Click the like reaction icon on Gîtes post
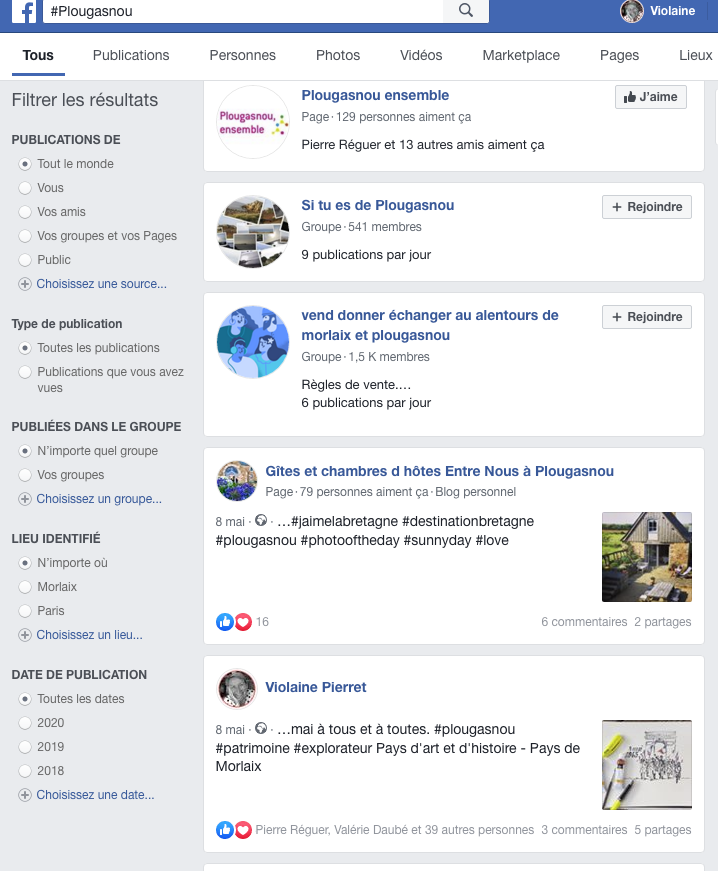This screenshot has width=718, height=871. pyautogui.click(x=224, y=622)
